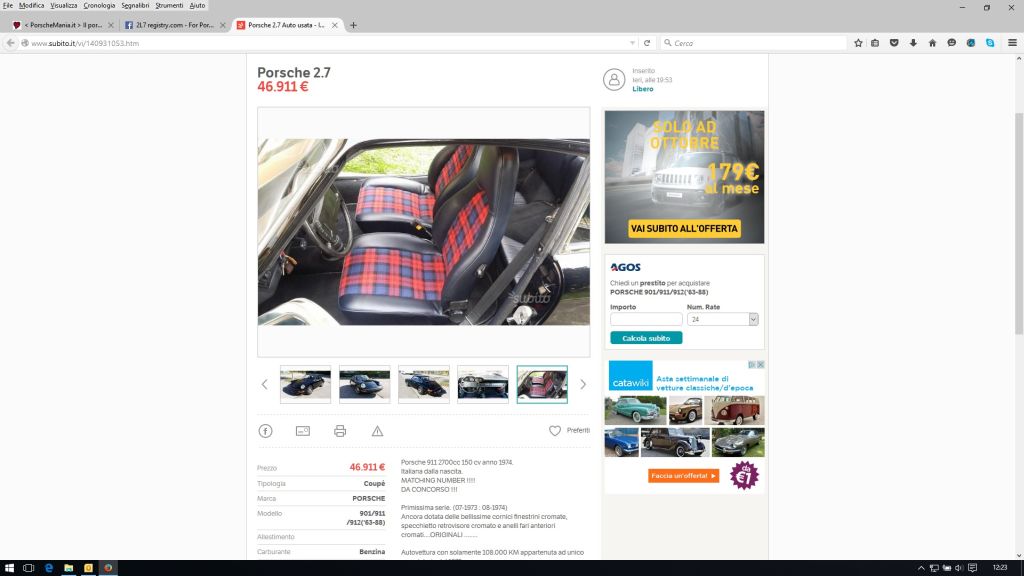This screenshot has width=1024, height=576.
Task: Send the listing by email icon
Action: pyautogui.click(x=303, y=431)
